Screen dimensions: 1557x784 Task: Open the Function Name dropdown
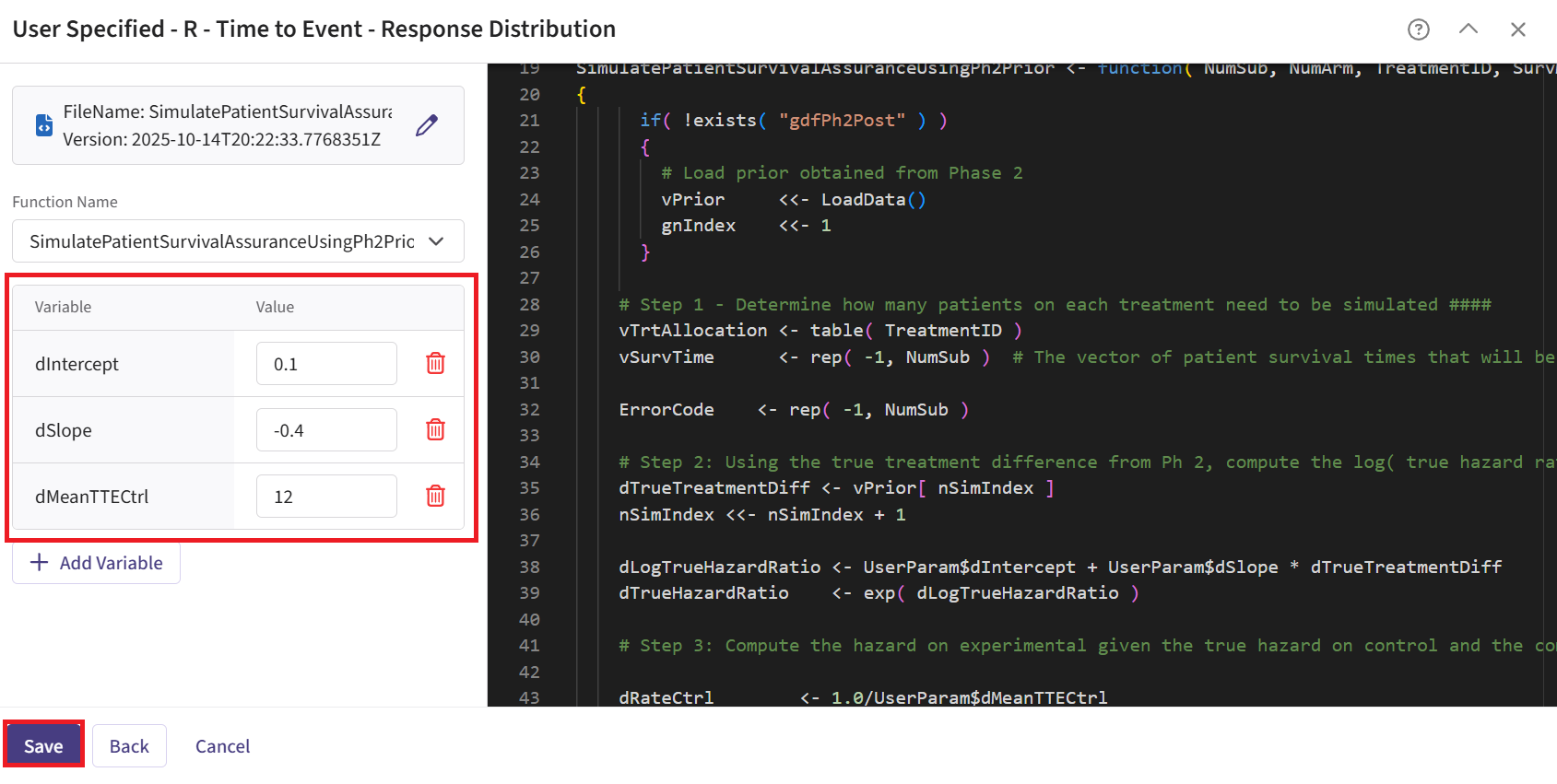tap(221, 241)
